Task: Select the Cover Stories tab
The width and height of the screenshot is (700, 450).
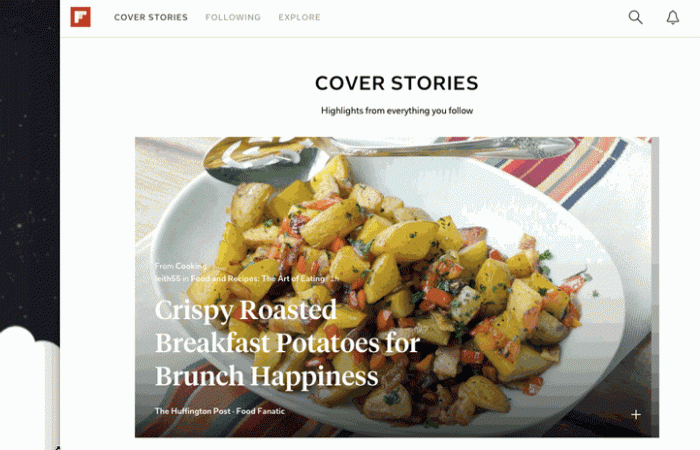Action: (150, 17)
